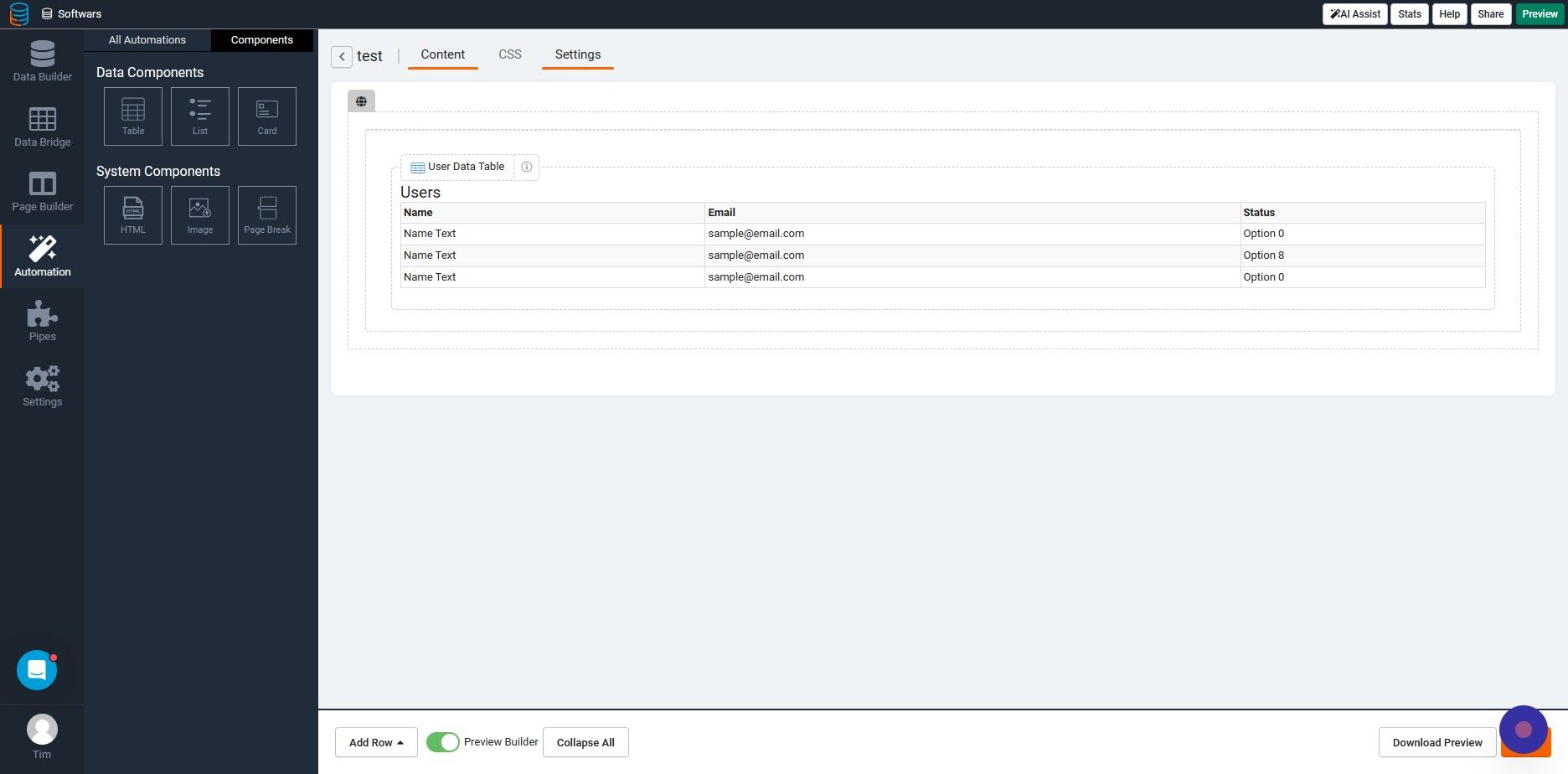Select the Page Break system component
Viewport: 1568px width, 774px height.
[266, 214]
